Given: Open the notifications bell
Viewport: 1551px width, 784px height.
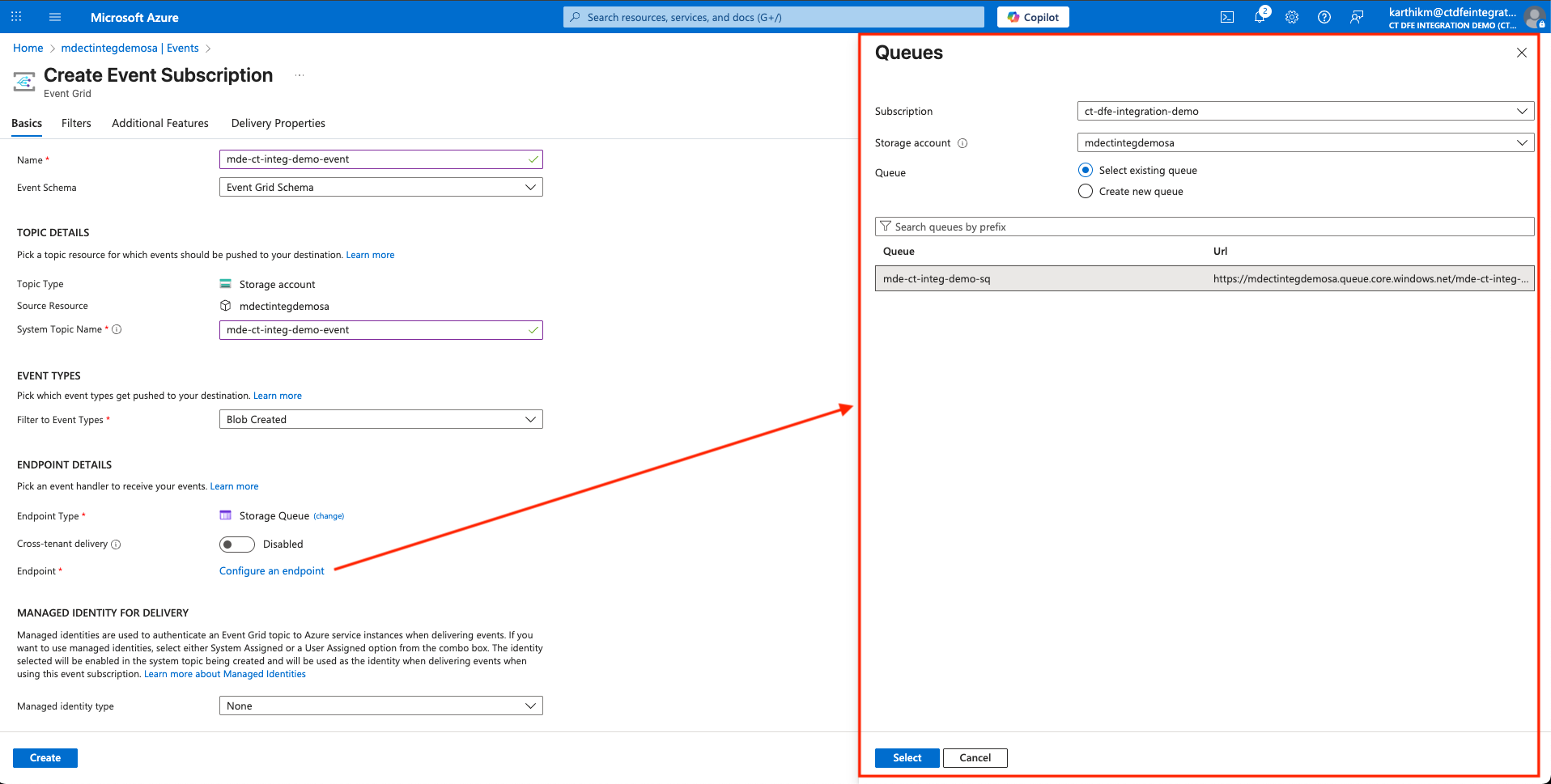Looking at the screenshot, I should [1260, 17].
